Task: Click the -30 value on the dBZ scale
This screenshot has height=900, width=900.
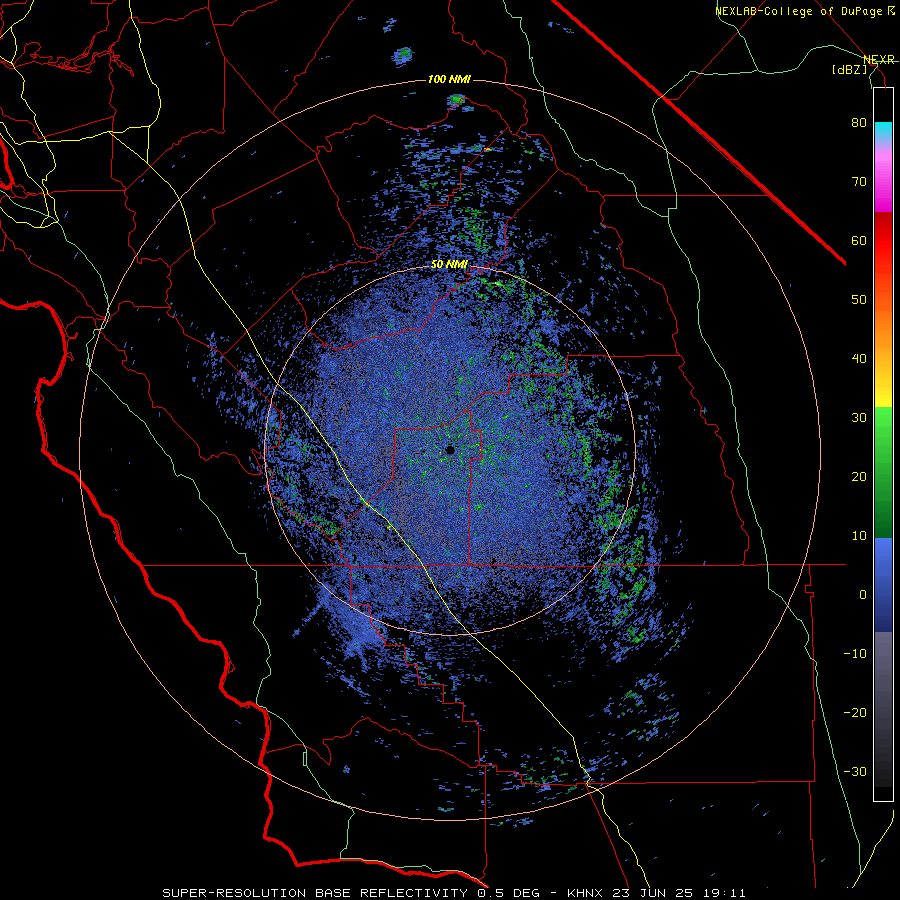Action: pos(855,771)
